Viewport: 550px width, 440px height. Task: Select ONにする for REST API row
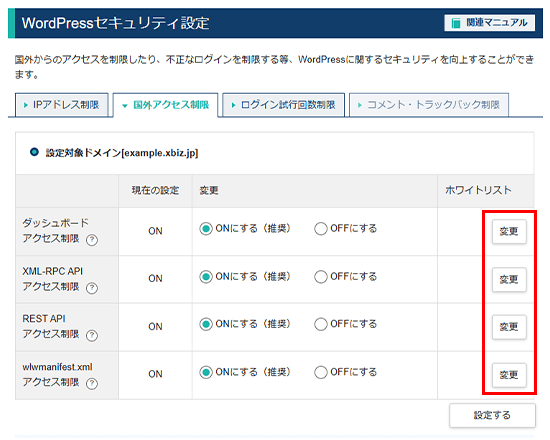coord(206,324)
